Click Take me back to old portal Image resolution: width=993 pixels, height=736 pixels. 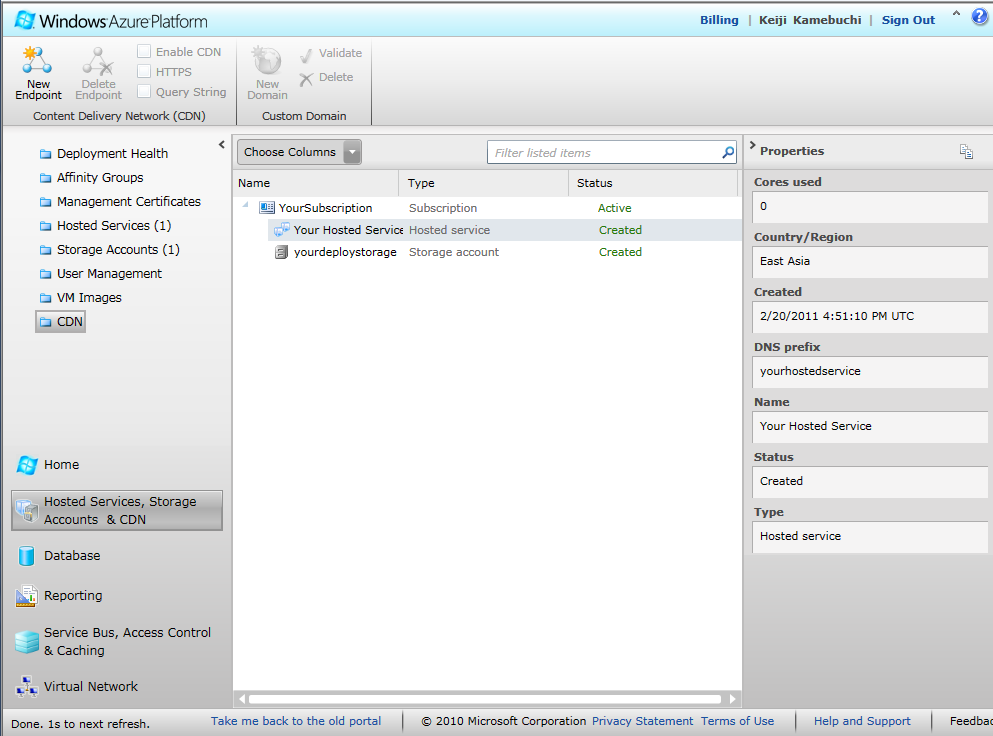point(295,721)
